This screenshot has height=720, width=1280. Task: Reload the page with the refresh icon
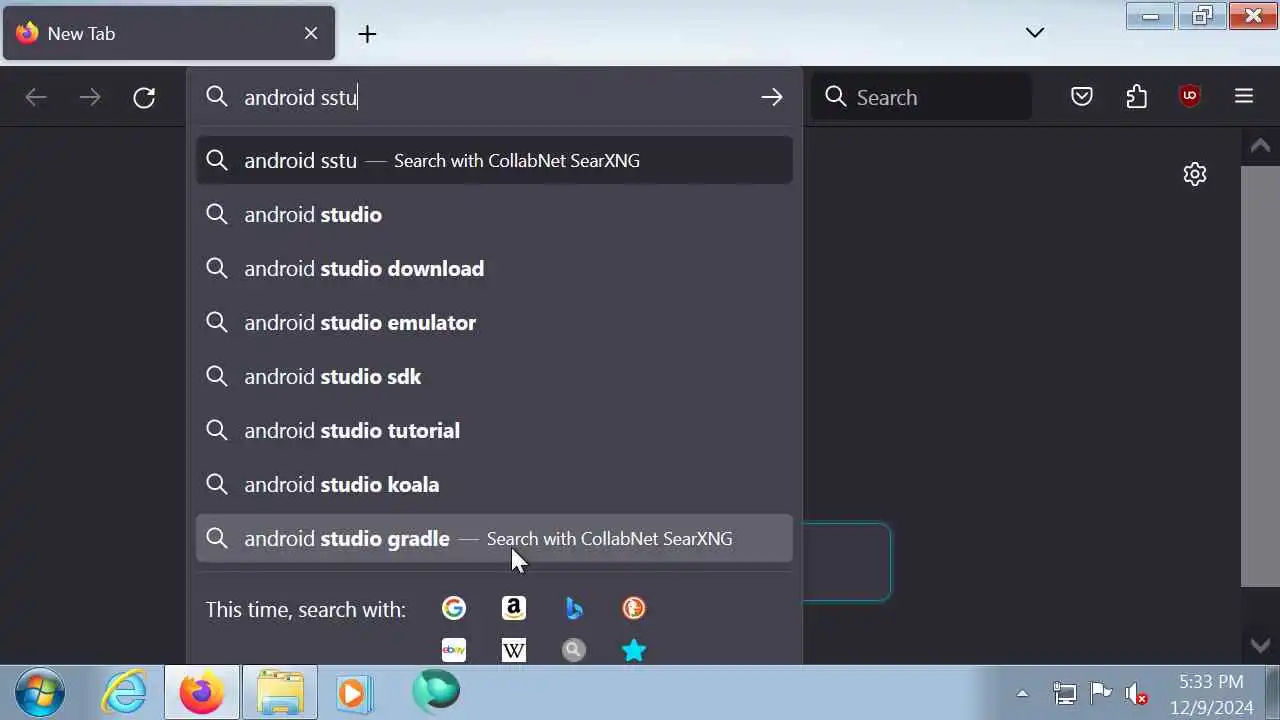[x=144, y=97]
